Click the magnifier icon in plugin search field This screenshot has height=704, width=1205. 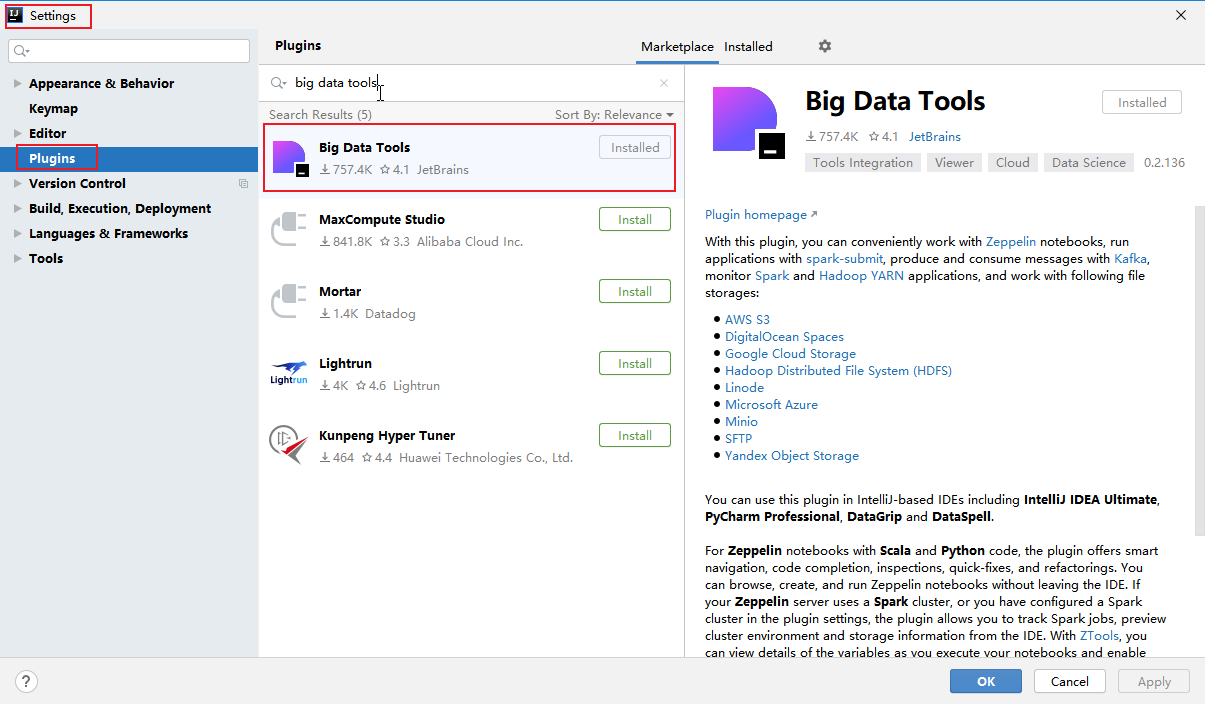[279, 84]
